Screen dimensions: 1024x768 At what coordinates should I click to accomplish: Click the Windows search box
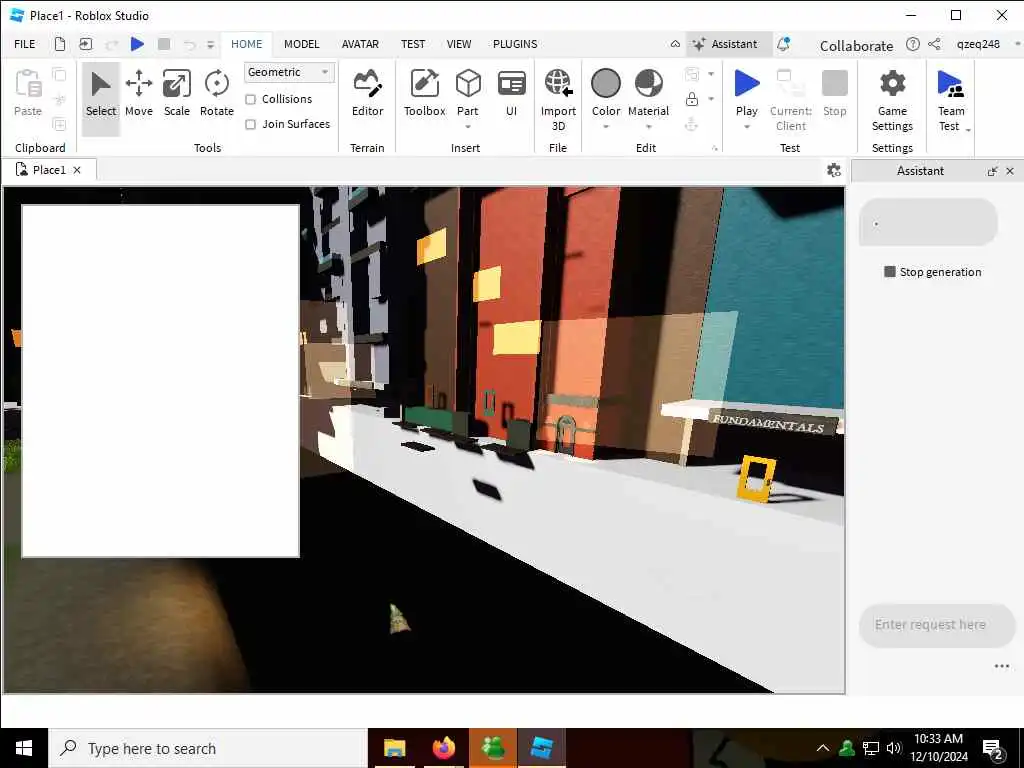(208, 748)
